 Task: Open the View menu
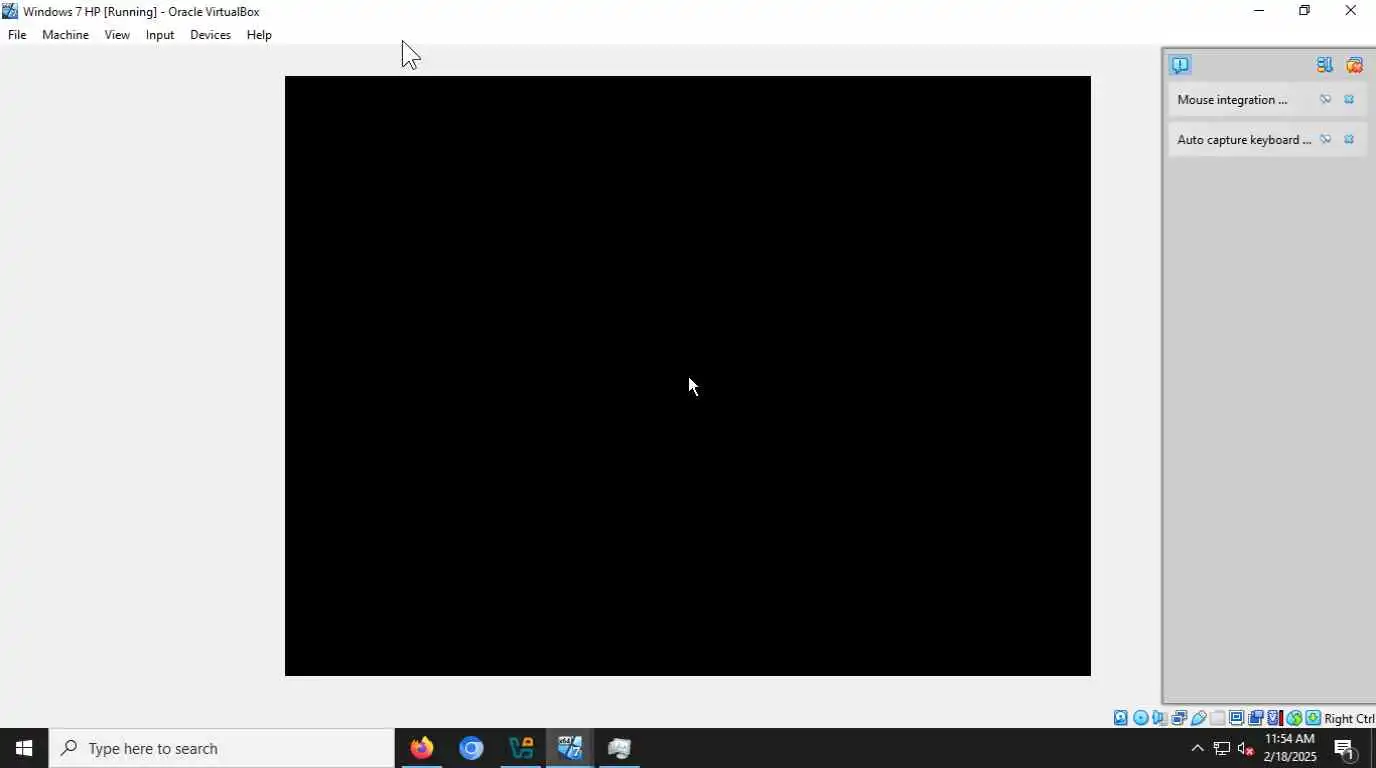pyautogui.click(x=117, y=35)
